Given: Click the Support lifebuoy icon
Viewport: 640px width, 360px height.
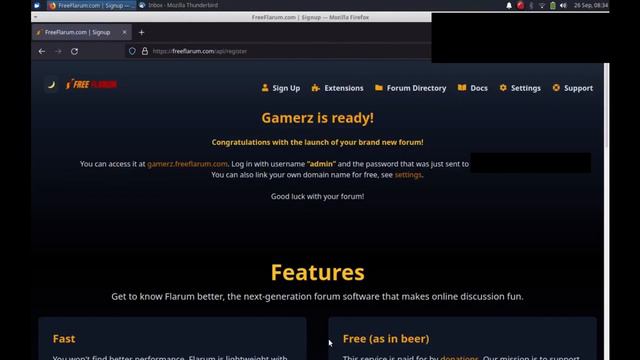Looking at the screenshot, I should pyautogui.click(x=556, y=88).
